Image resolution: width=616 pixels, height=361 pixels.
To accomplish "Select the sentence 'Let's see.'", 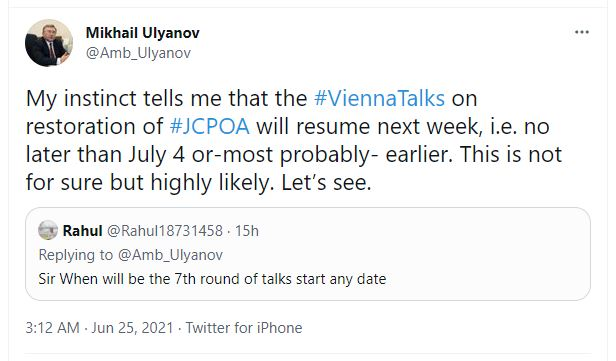I will click(x=326, y=183).
